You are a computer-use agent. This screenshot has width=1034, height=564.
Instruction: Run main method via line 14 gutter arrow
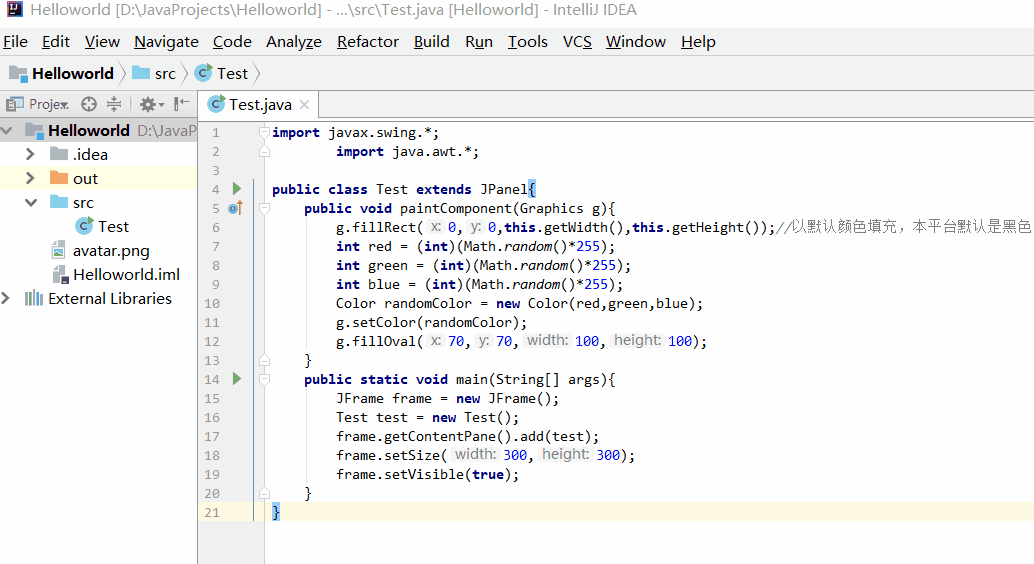(237, 379)
